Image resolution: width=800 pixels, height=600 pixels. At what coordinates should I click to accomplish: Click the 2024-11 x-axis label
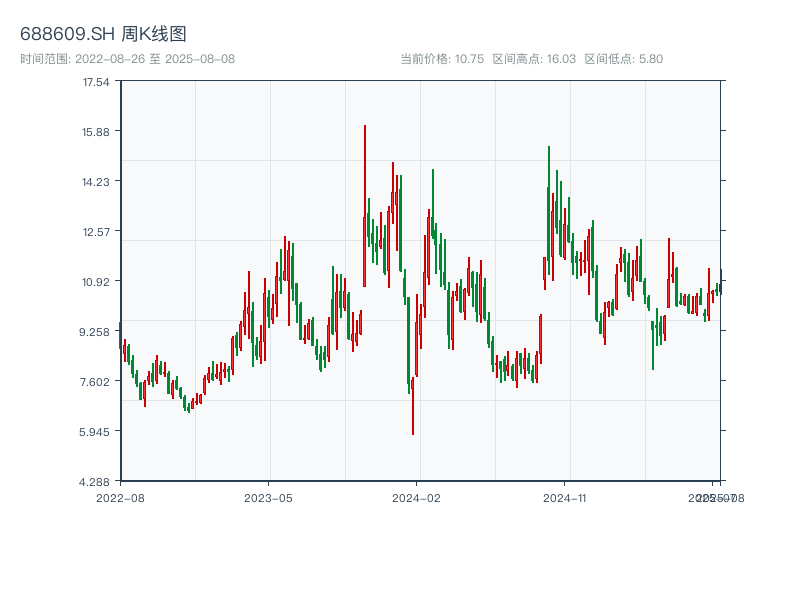[x=564, y=498]
